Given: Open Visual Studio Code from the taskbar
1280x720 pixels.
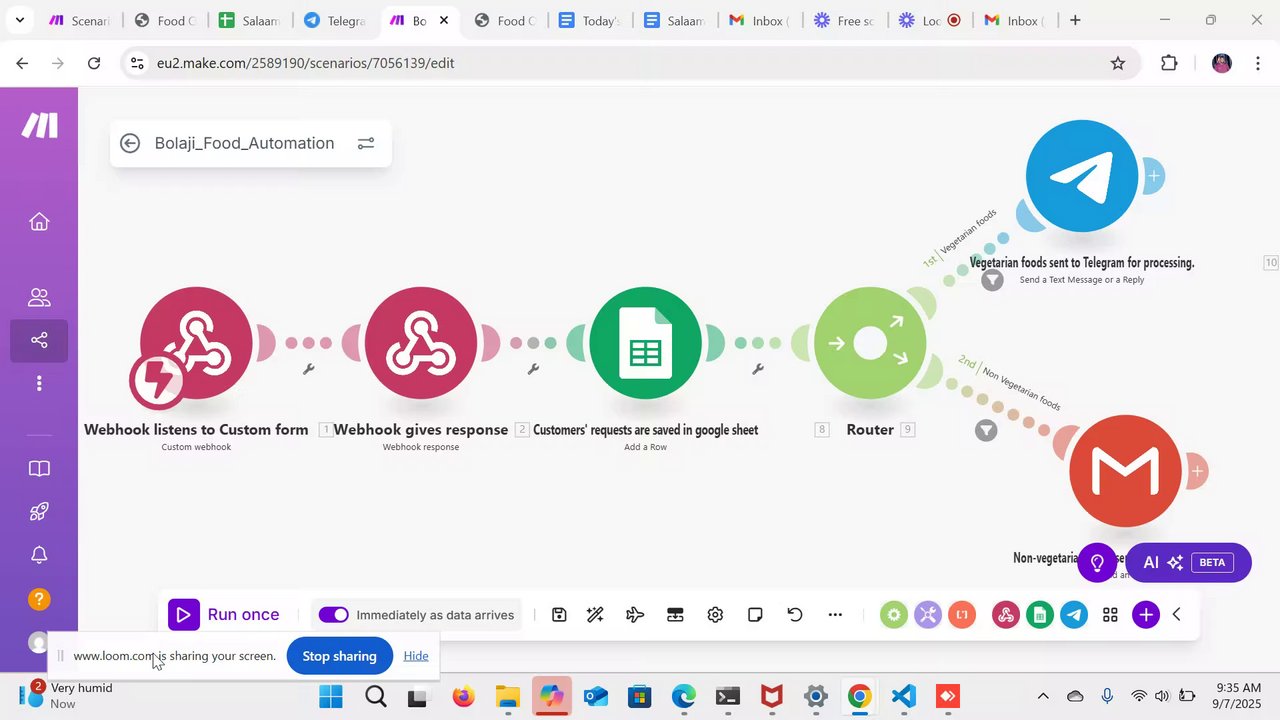Looking at the screenshot, I should click(x=903, y=696).
